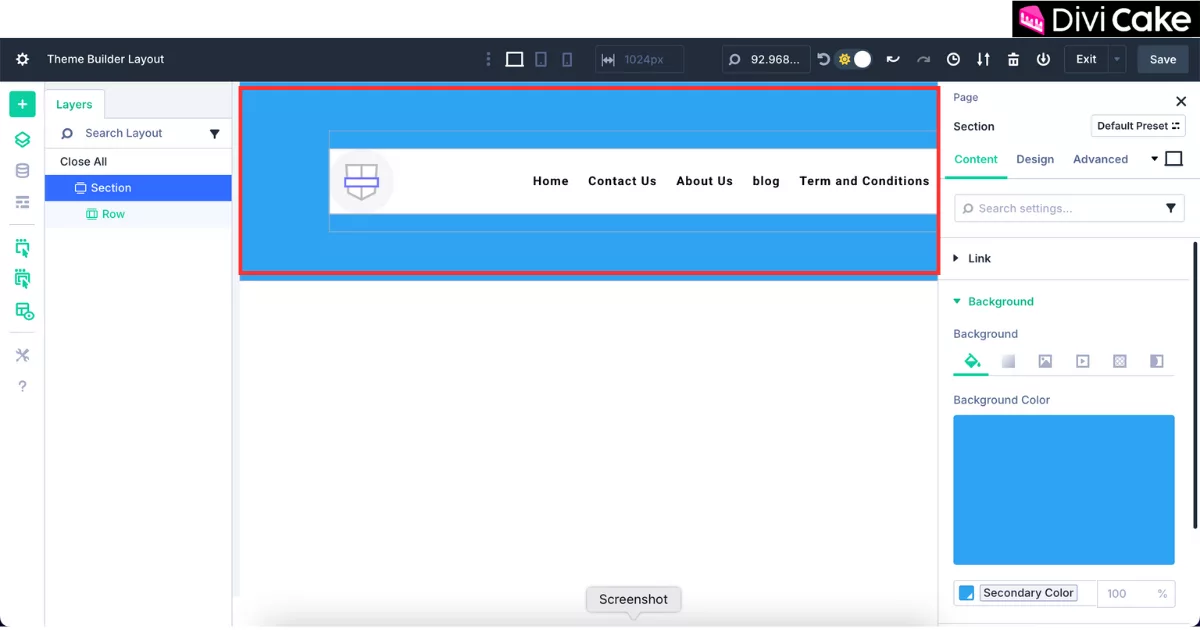The height and width of the screenshot is (630, 1200).
Task: Click the Secondary Color name label
Action: pyautogui.click(x=1028, y=593)
